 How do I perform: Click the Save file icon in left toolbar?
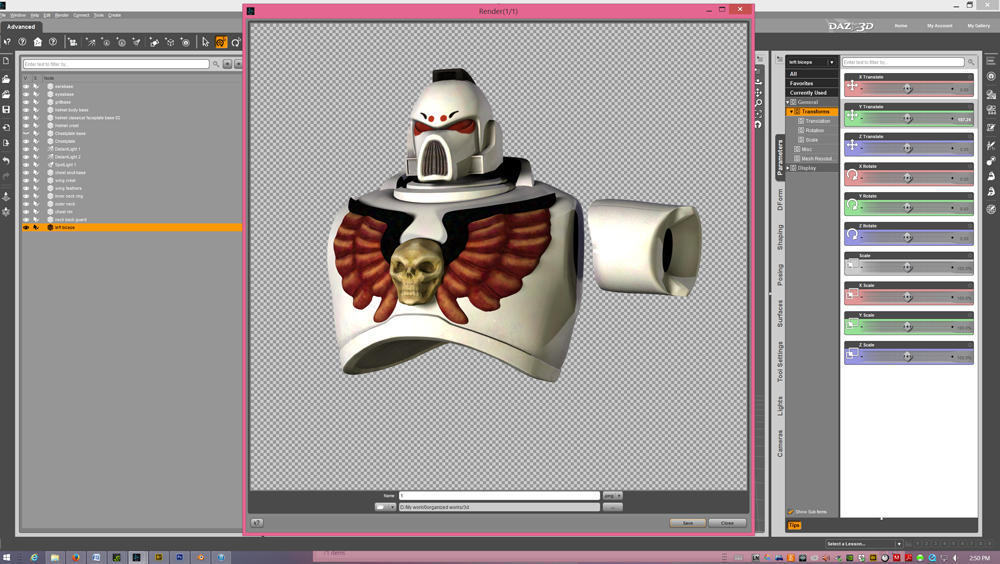coord(6,110)
